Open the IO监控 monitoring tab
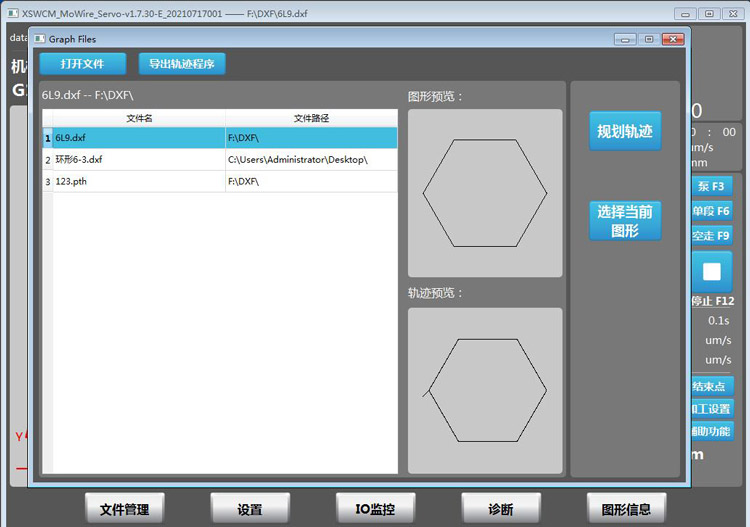The image size is (750, 527). pyautogui.click(x=375, y=508)
